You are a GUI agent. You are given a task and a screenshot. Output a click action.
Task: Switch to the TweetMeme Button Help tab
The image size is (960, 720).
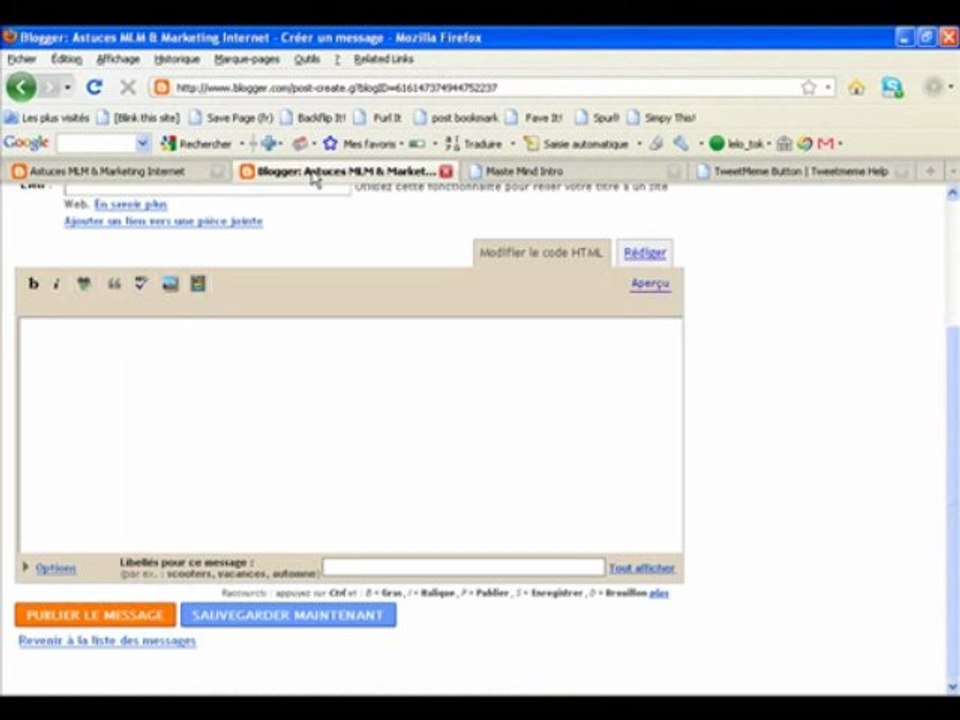point(801,171)
